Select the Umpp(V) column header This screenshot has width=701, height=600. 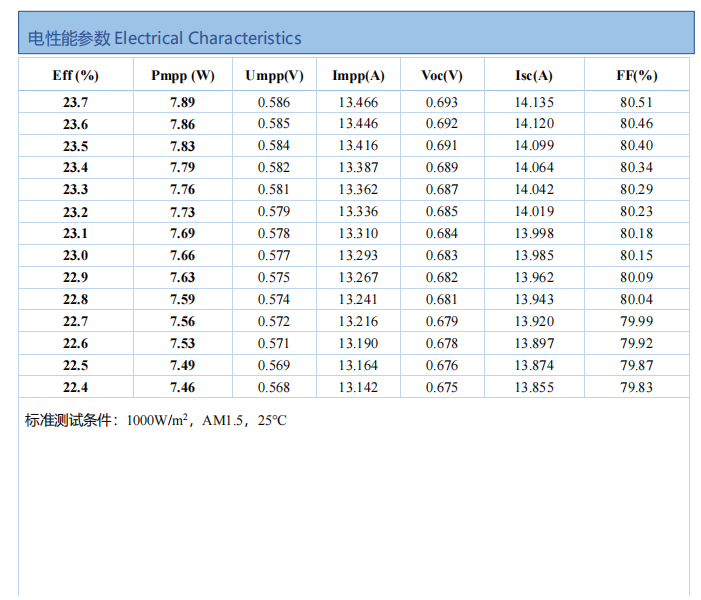(274, 76)
